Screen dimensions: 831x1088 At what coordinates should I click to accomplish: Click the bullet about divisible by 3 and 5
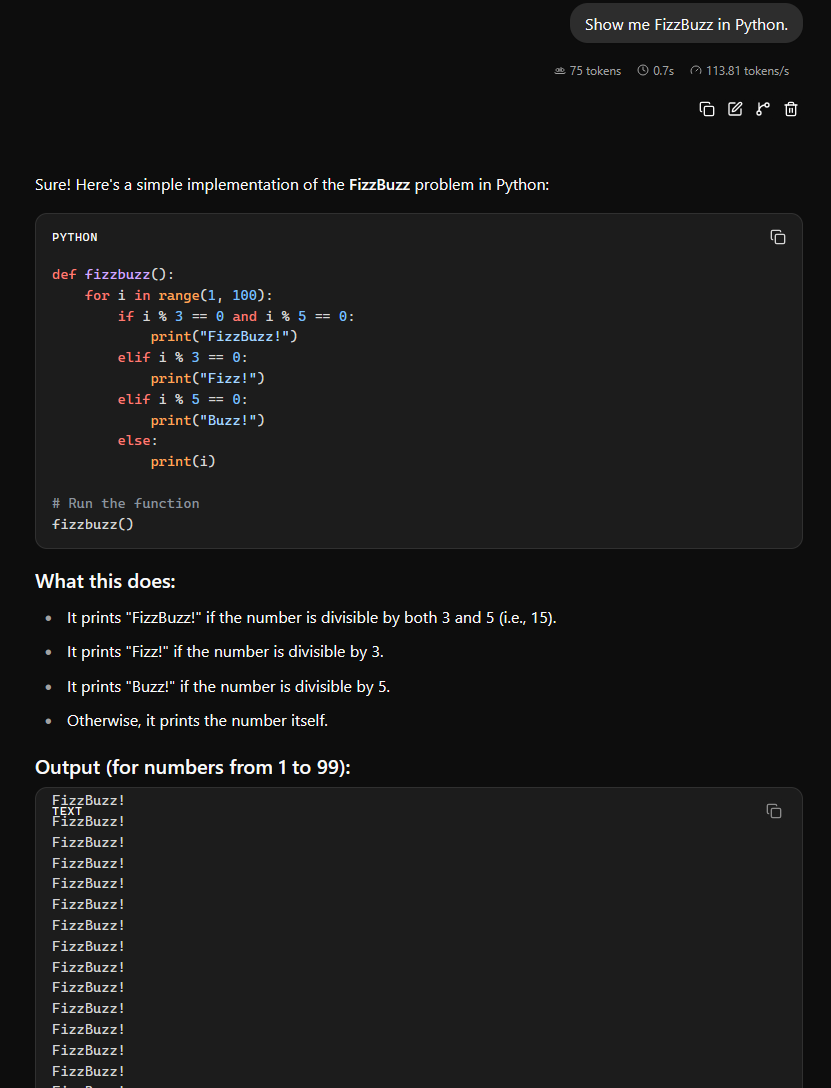311,618
